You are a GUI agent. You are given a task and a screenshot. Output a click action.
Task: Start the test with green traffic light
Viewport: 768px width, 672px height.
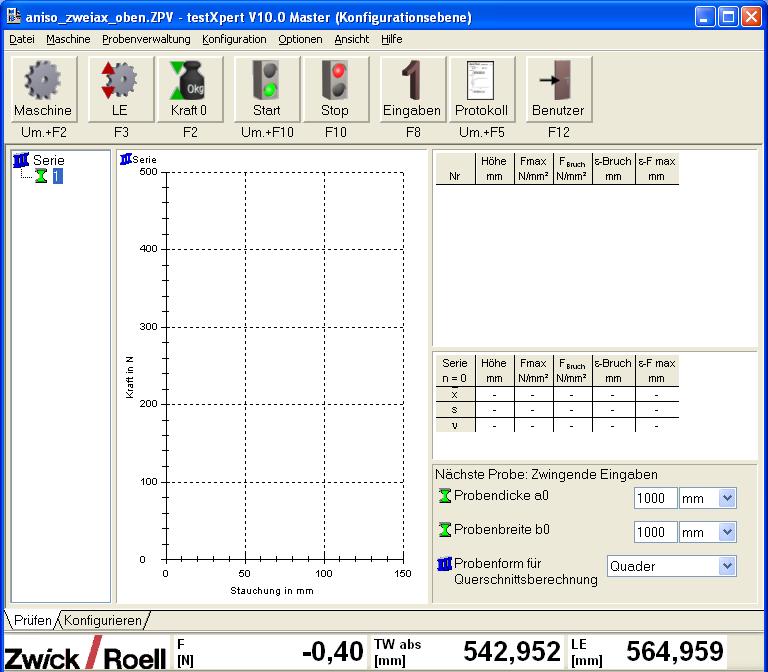point(267,89)
